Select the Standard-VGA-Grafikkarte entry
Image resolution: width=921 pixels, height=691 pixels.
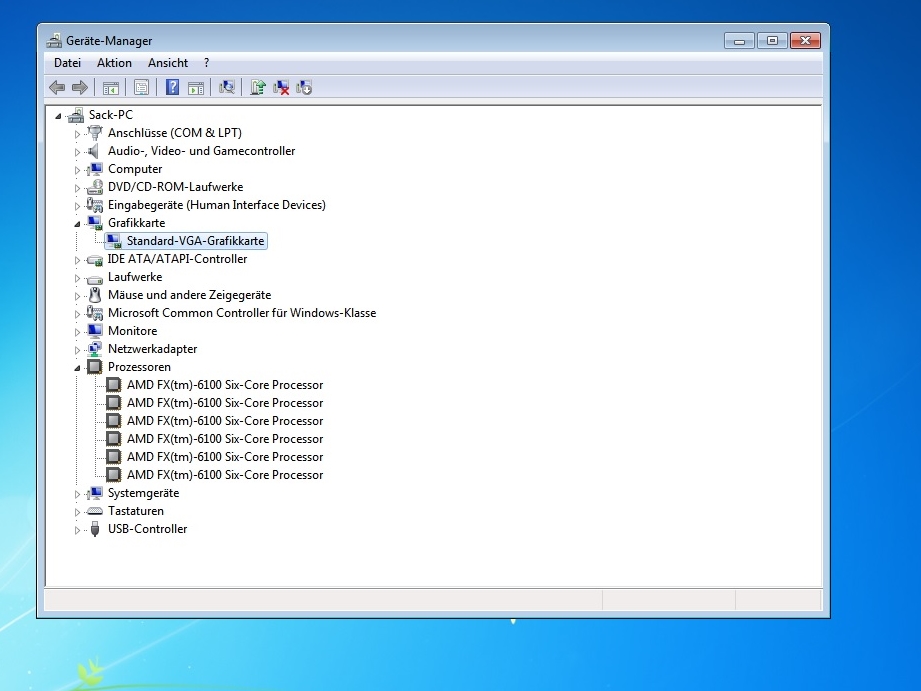[x=196, y=241]
